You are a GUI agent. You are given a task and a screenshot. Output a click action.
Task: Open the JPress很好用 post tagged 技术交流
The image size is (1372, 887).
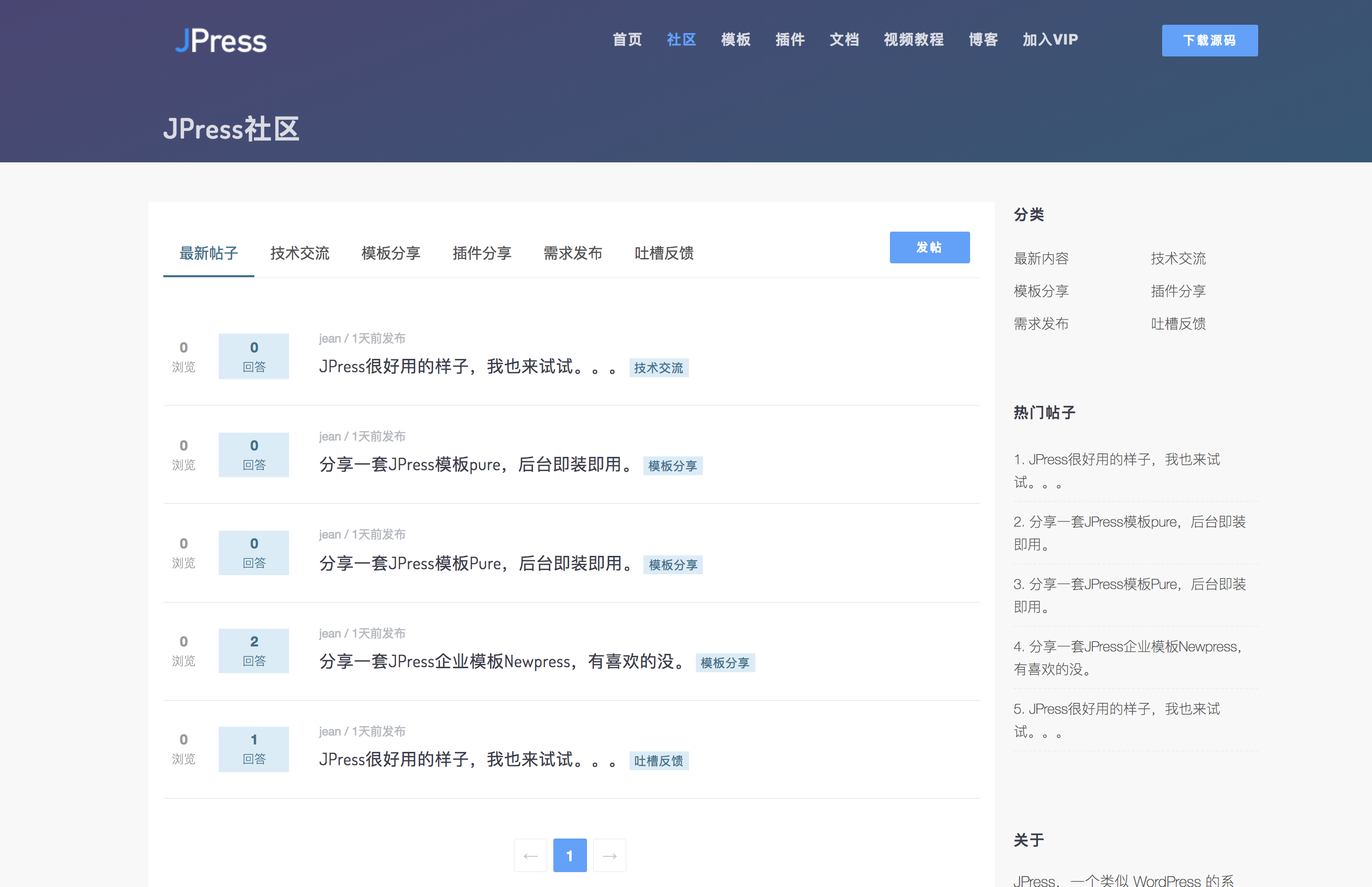(x=468, y=366)
